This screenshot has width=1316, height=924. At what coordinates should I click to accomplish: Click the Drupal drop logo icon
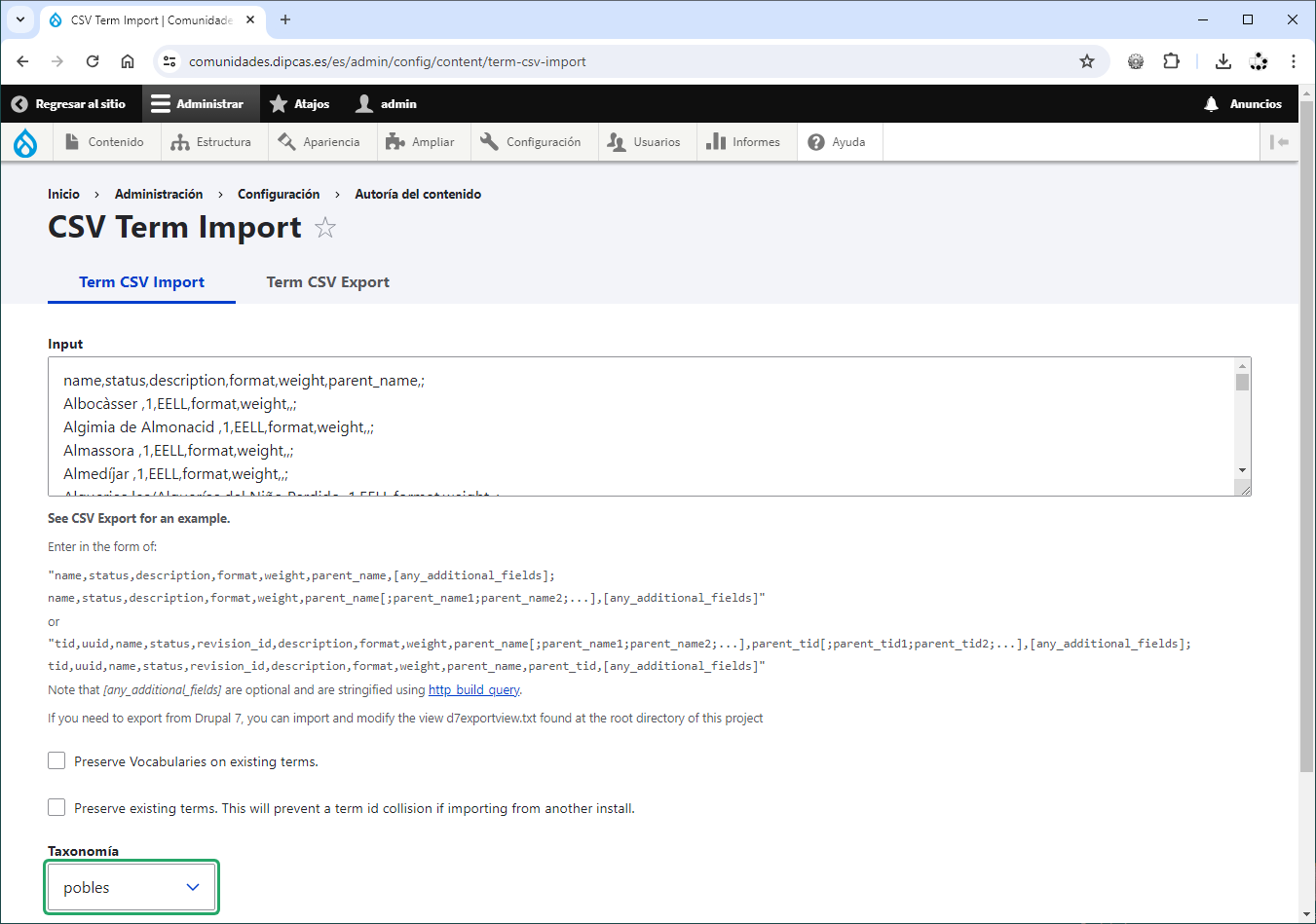[x=25, y=142]
